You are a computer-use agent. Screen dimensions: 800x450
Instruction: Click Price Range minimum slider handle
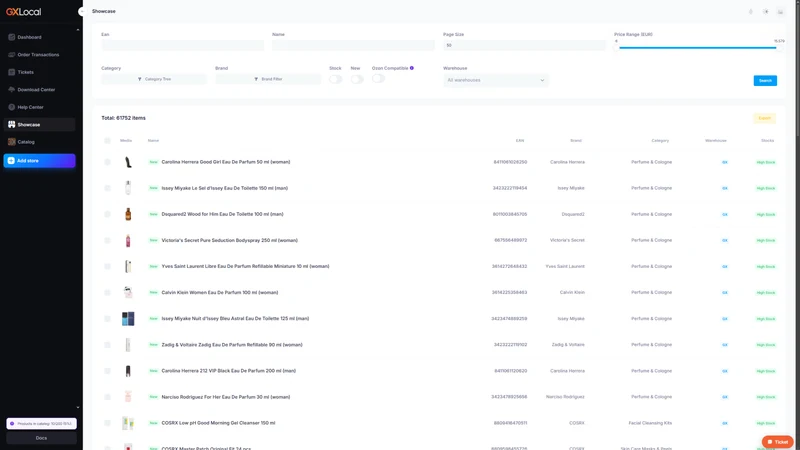point(617,47)
